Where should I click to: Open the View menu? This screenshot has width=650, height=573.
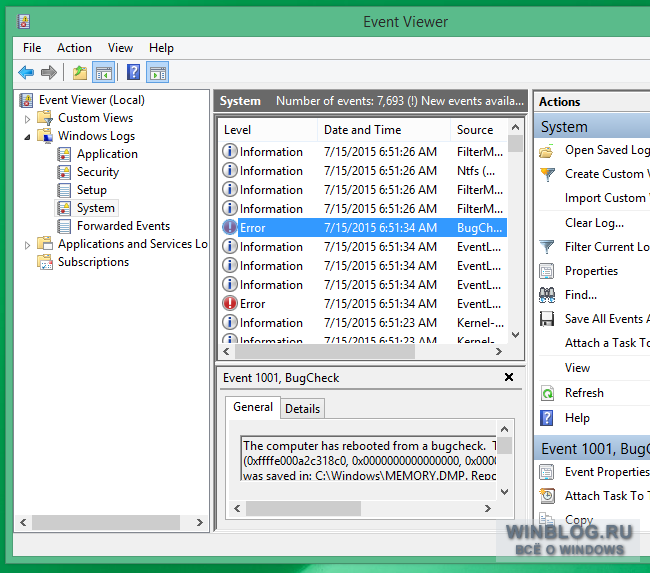coord(120,48)
